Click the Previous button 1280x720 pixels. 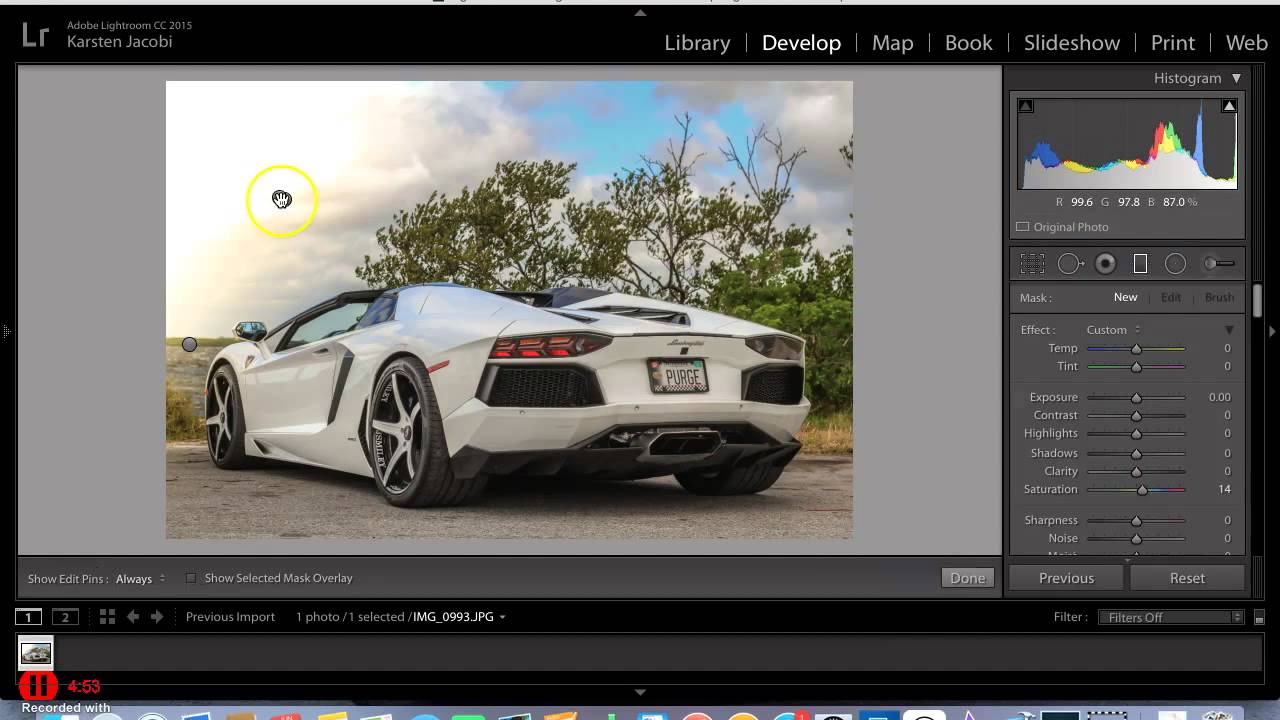coord(1066,578)
